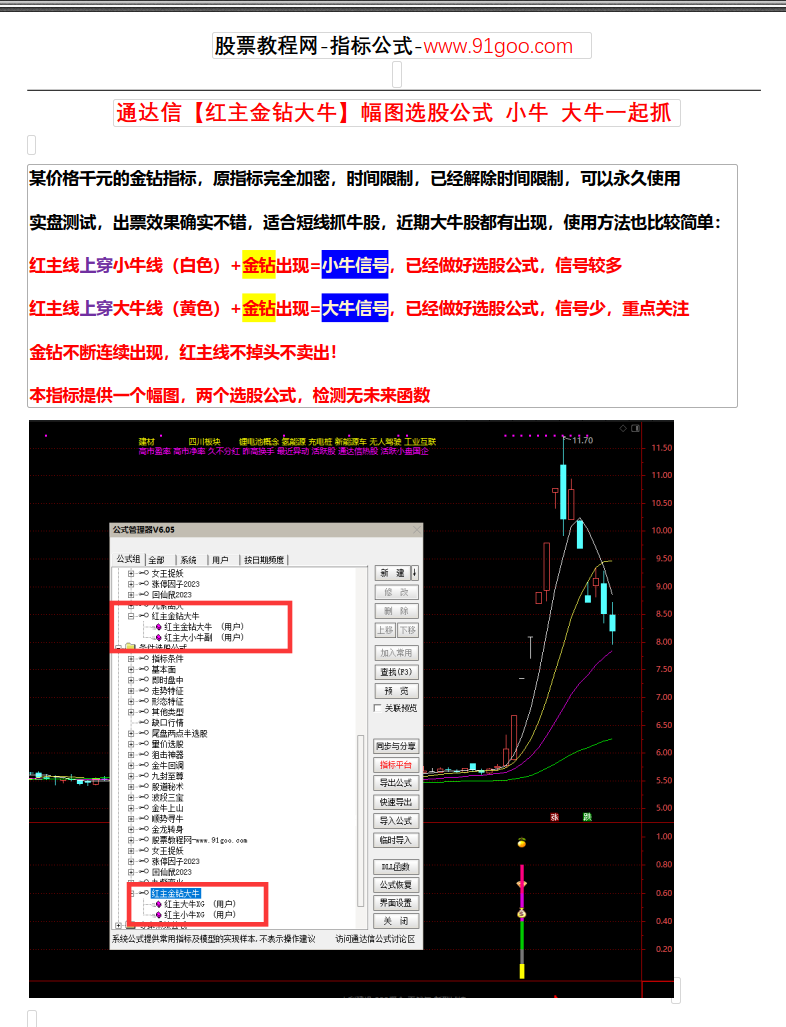The width and height of the screenshot is (786, 1027).
Task: Click the purple diamond icon of 红主大小牛副
Action: (159, 637)
